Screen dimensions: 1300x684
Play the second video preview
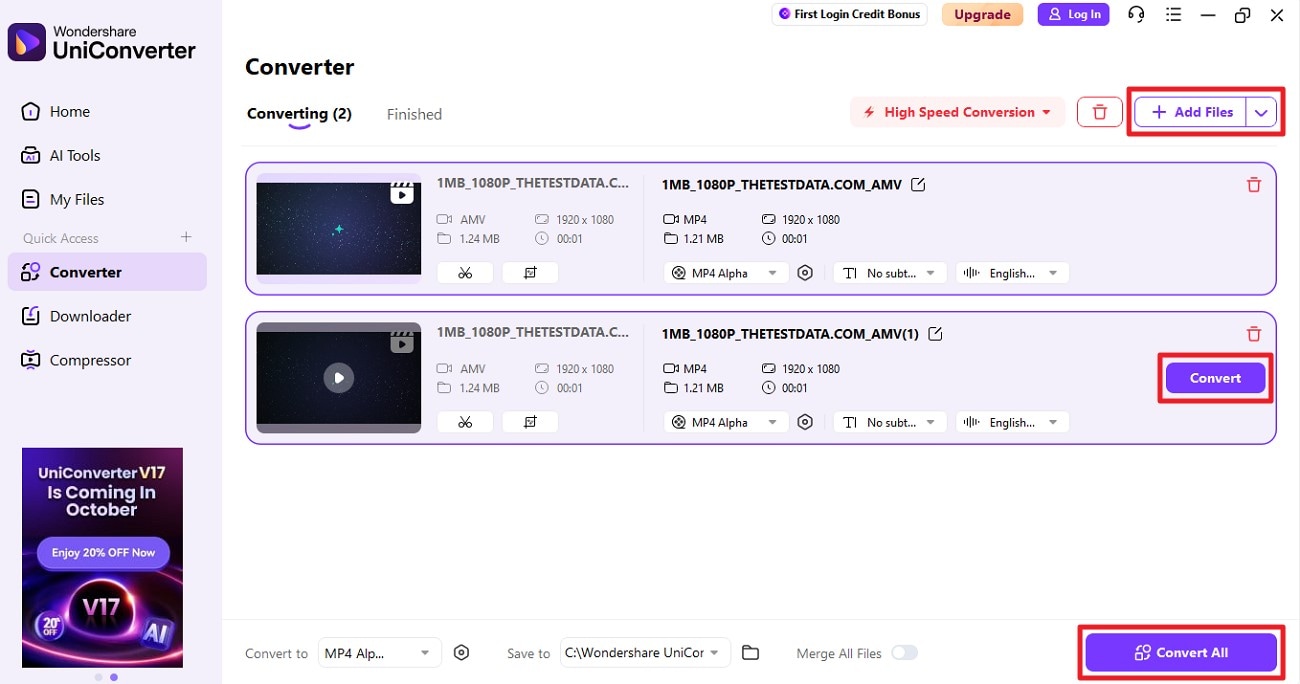click(x=339, y=378)
